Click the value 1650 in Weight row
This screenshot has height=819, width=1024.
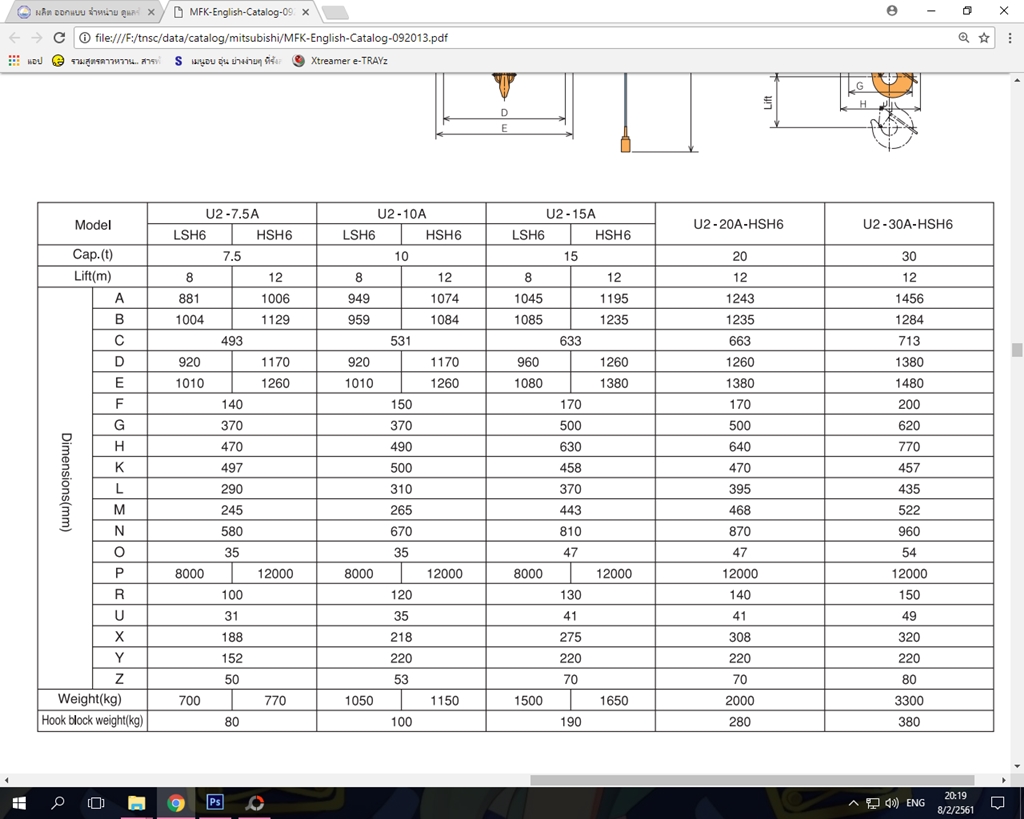(614, 701)
